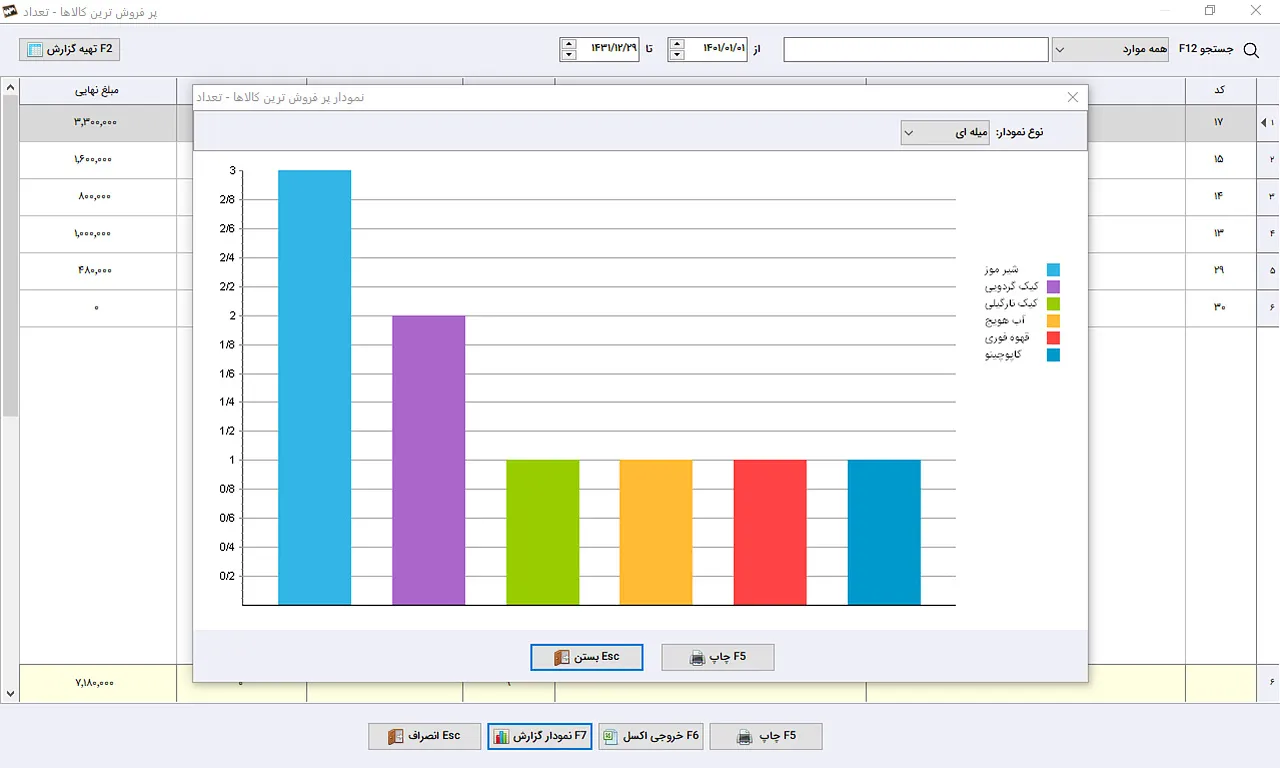The width and height of the screenshot is (1280, 768).
Task: Click the total sum cell ۷,۱۸۰,۰۰۰
Action: pyautogui.click(x=97, y=683)
